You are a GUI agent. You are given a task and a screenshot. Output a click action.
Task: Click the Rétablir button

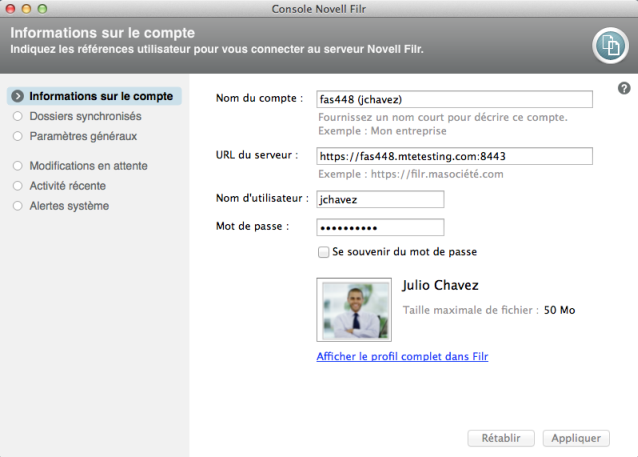click(501, 438)
